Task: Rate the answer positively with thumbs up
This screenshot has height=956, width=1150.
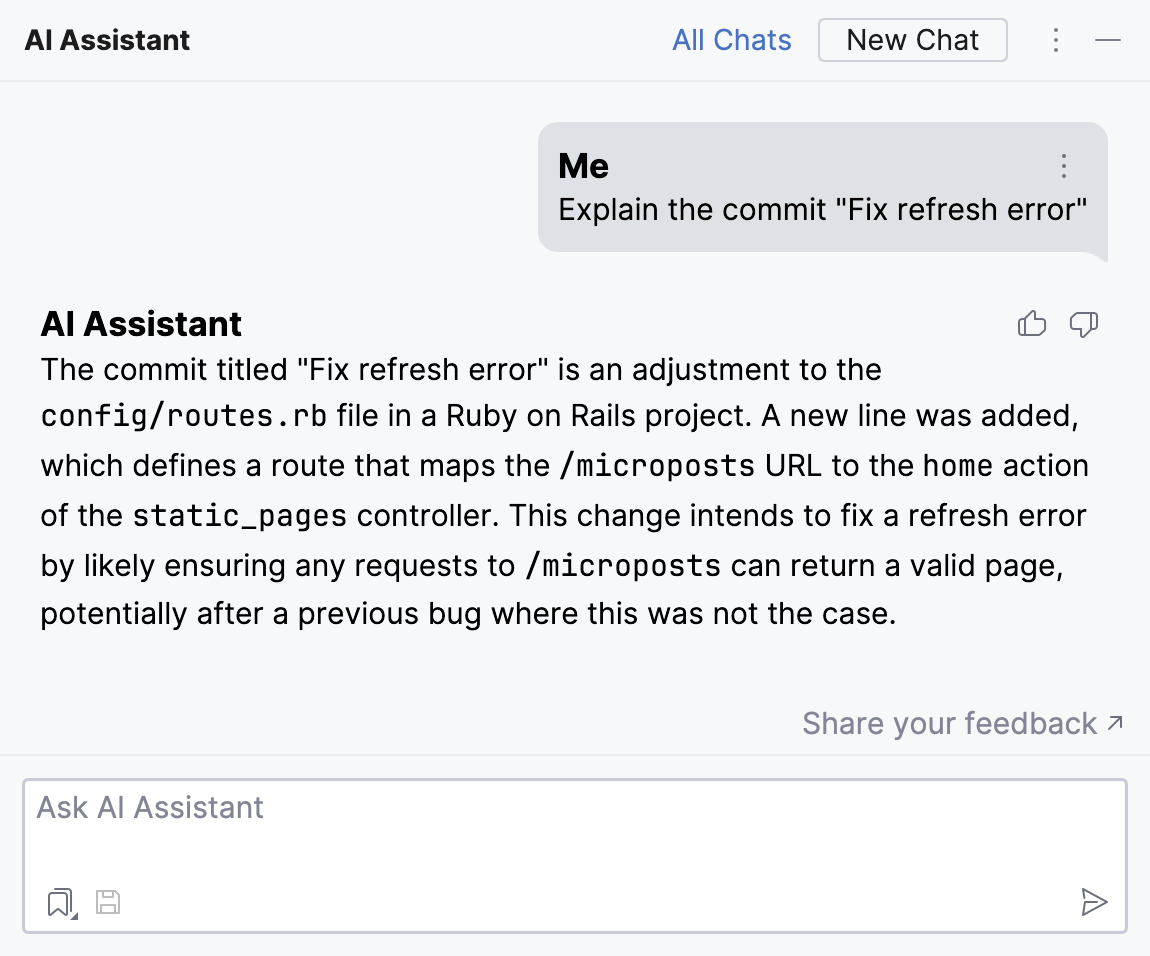Action: click(1031, 323)
